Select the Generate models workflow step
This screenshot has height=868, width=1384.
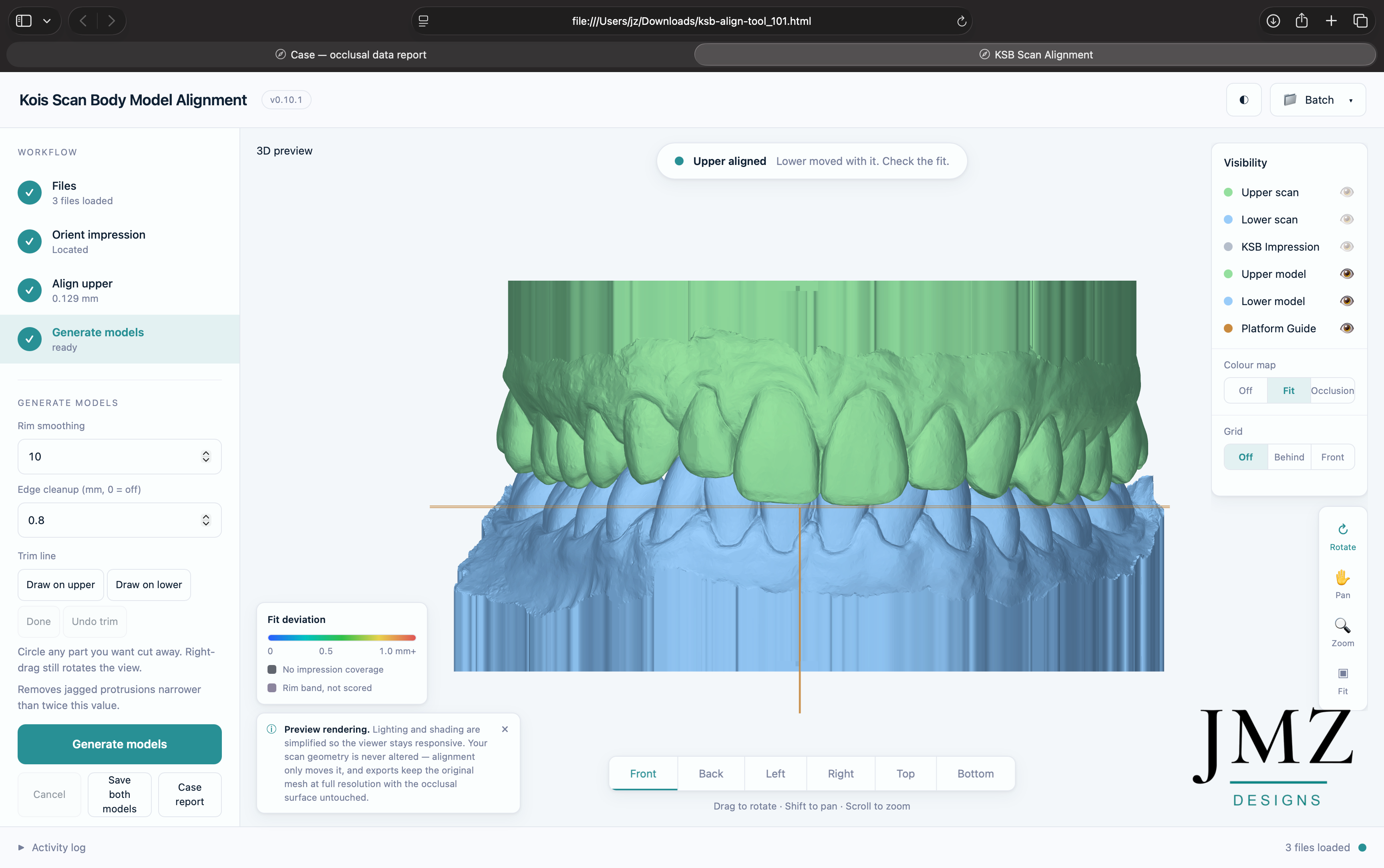119,339
